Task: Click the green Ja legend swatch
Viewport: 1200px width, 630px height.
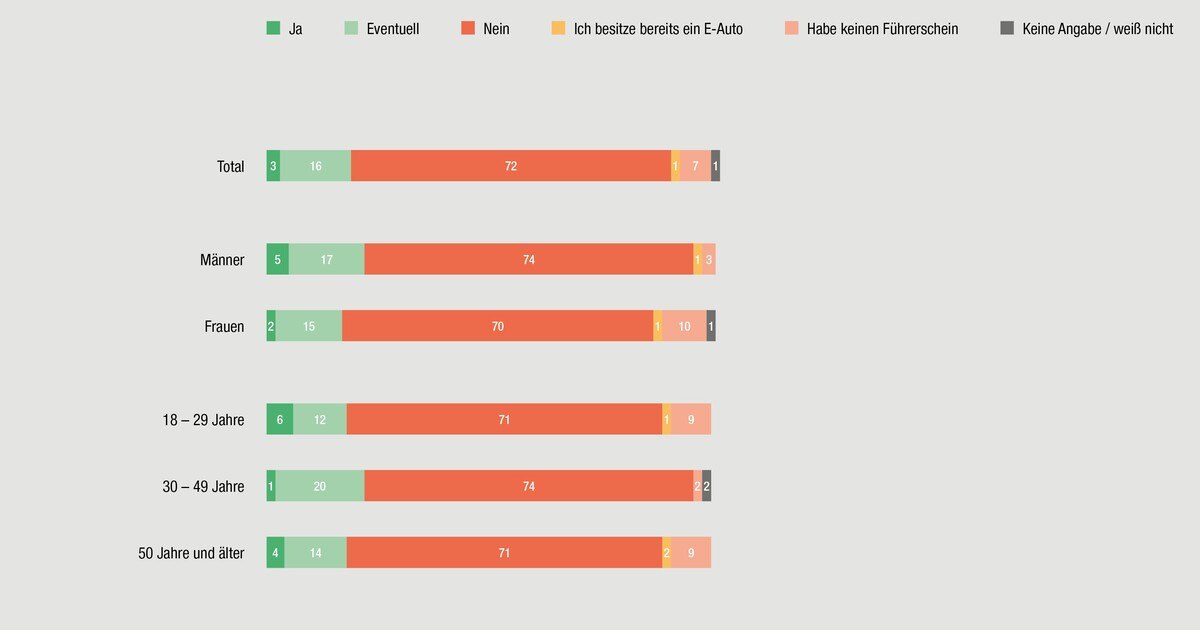Action: (273, 28)
